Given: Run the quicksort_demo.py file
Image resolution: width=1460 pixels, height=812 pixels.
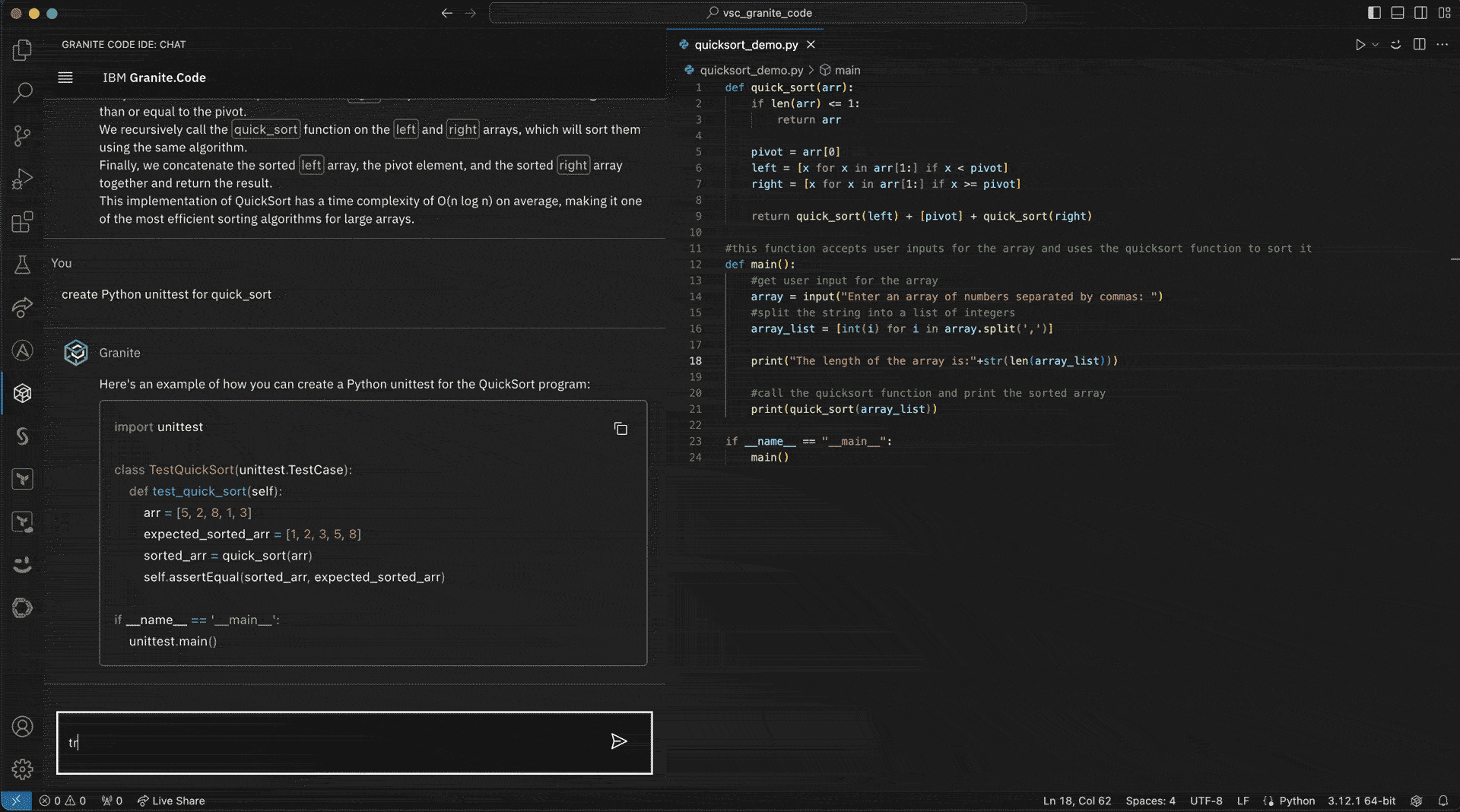Looking at the screenshot, I should coord(1360,44).
